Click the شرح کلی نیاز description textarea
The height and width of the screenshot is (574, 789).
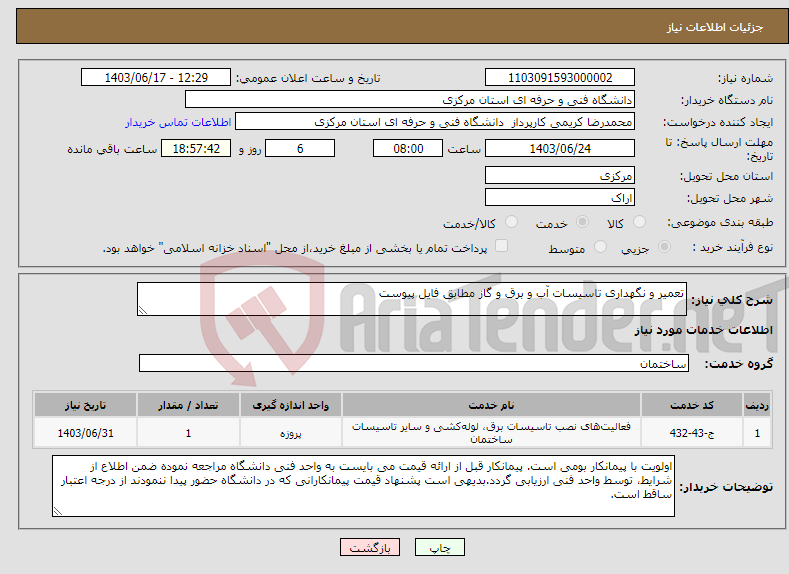(412, 299)
